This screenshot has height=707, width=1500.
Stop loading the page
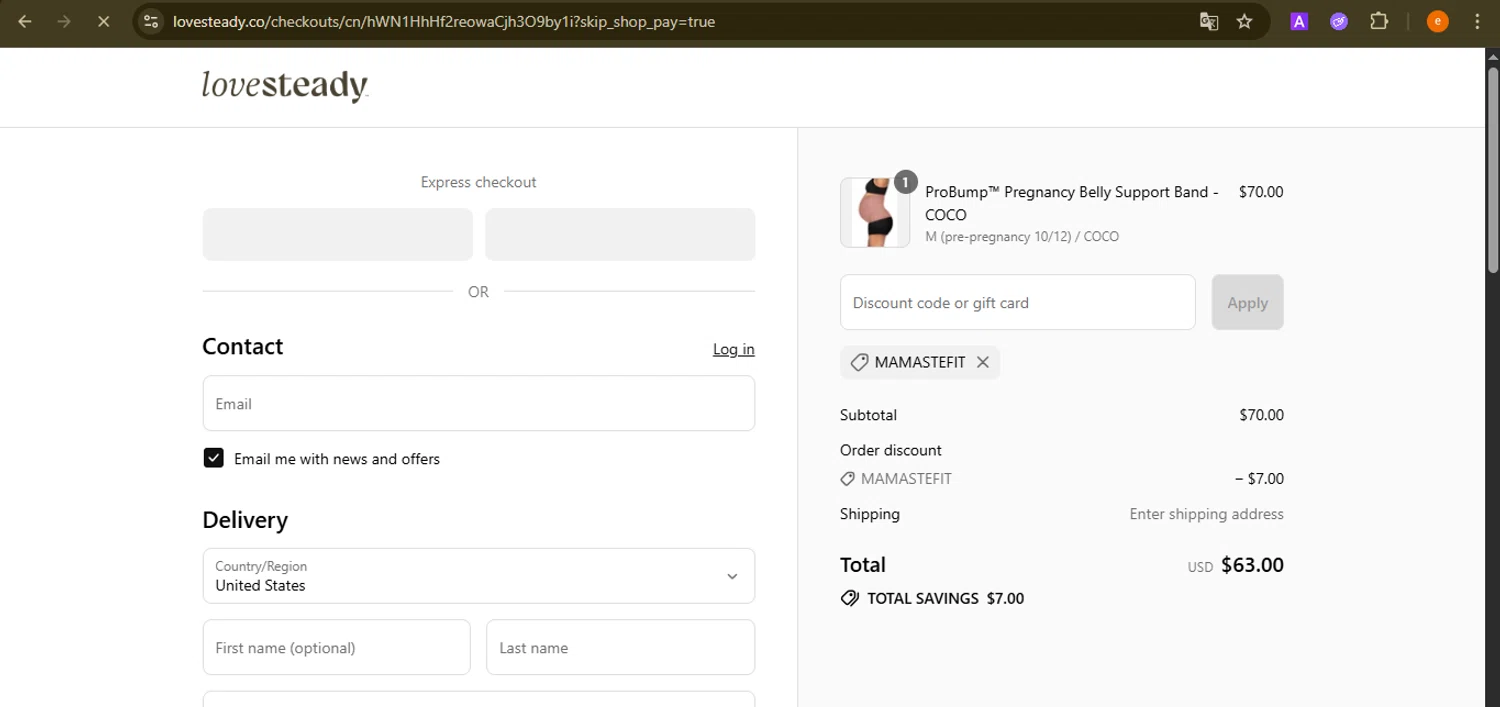point(103,21)
